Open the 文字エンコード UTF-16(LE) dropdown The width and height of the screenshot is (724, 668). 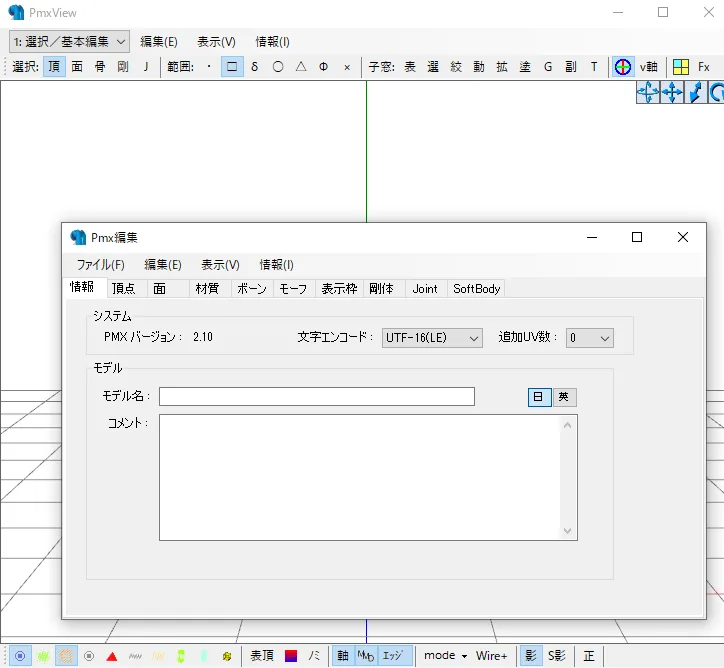point(432,338)
